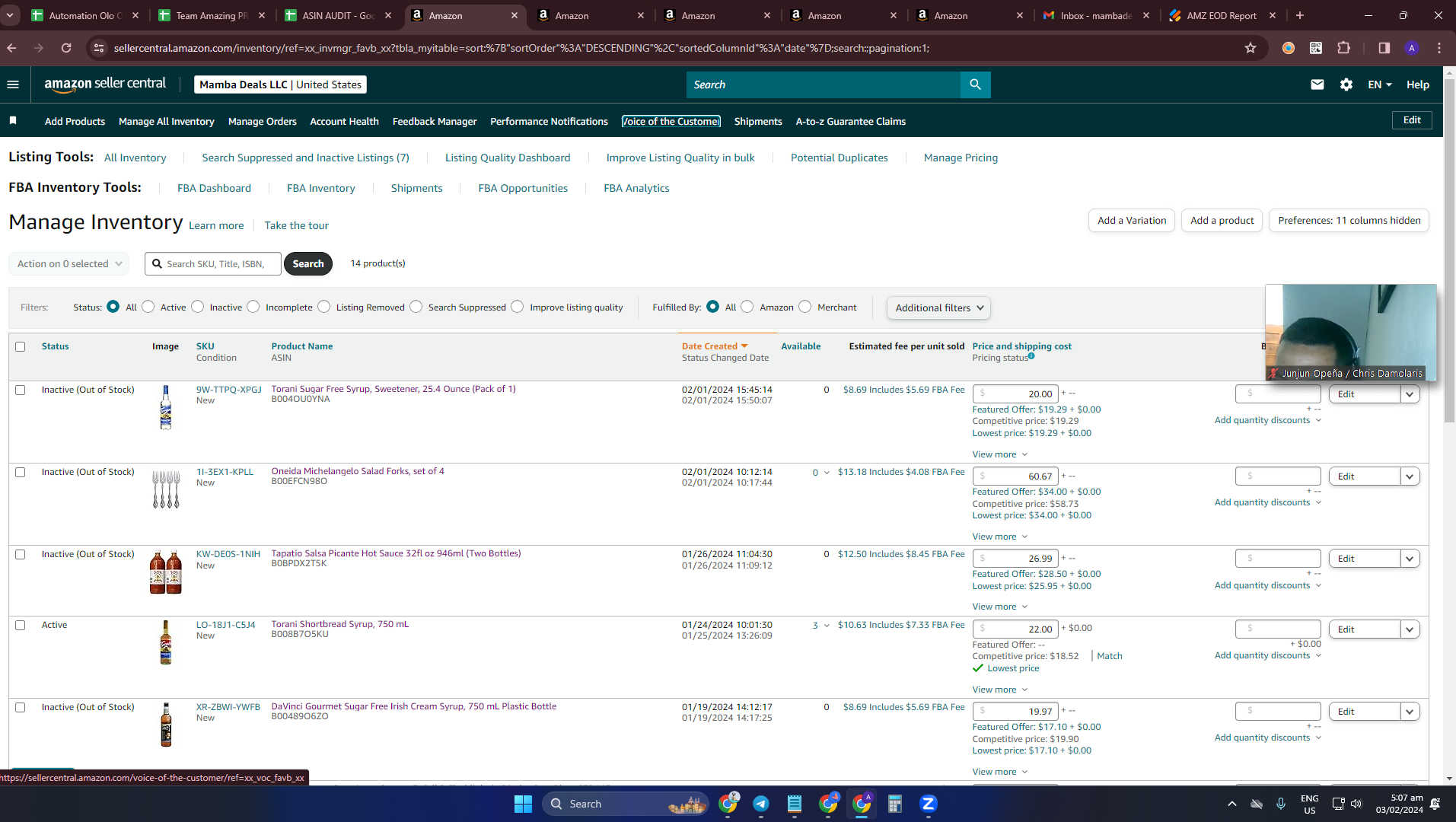Choose the Active status filter radio

148,307
